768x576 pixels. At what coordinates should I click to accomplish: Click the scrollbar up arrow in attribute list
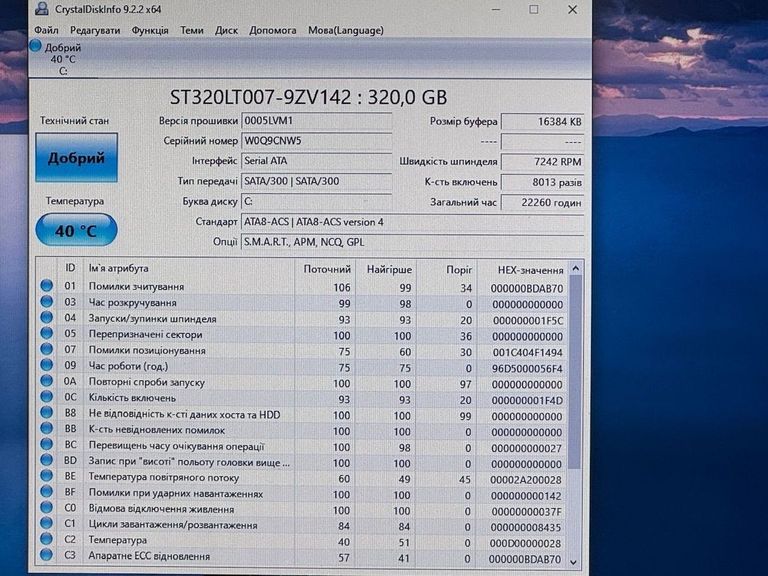(x=576, y=268)
